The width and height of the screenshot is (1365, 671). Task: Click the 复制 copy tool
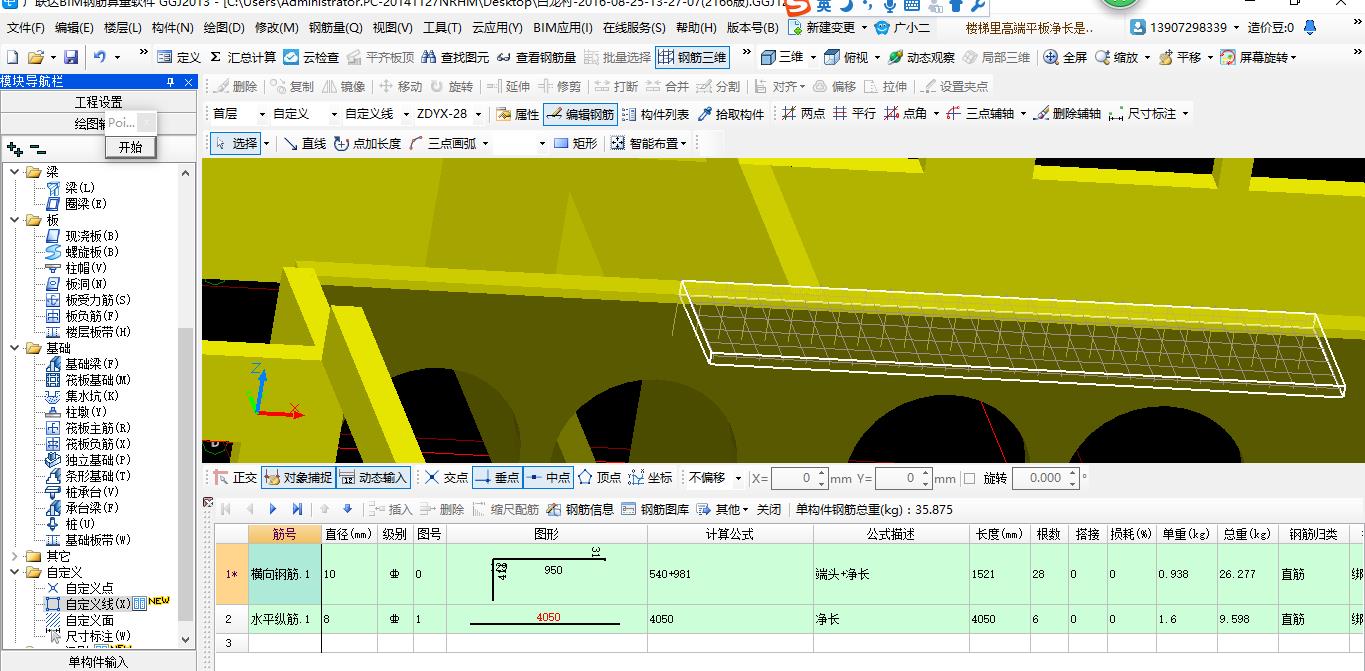point(292,86)
